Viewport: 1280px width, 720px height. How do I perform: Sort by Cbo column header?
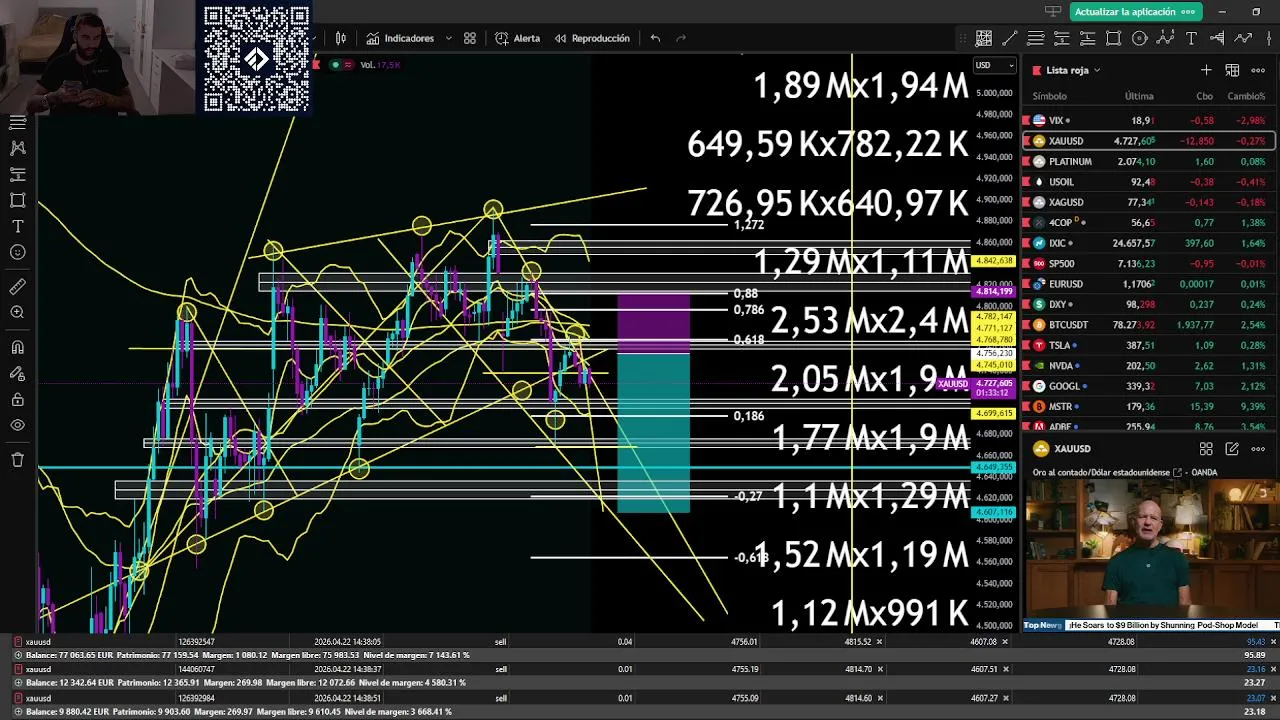(1205, 96)
